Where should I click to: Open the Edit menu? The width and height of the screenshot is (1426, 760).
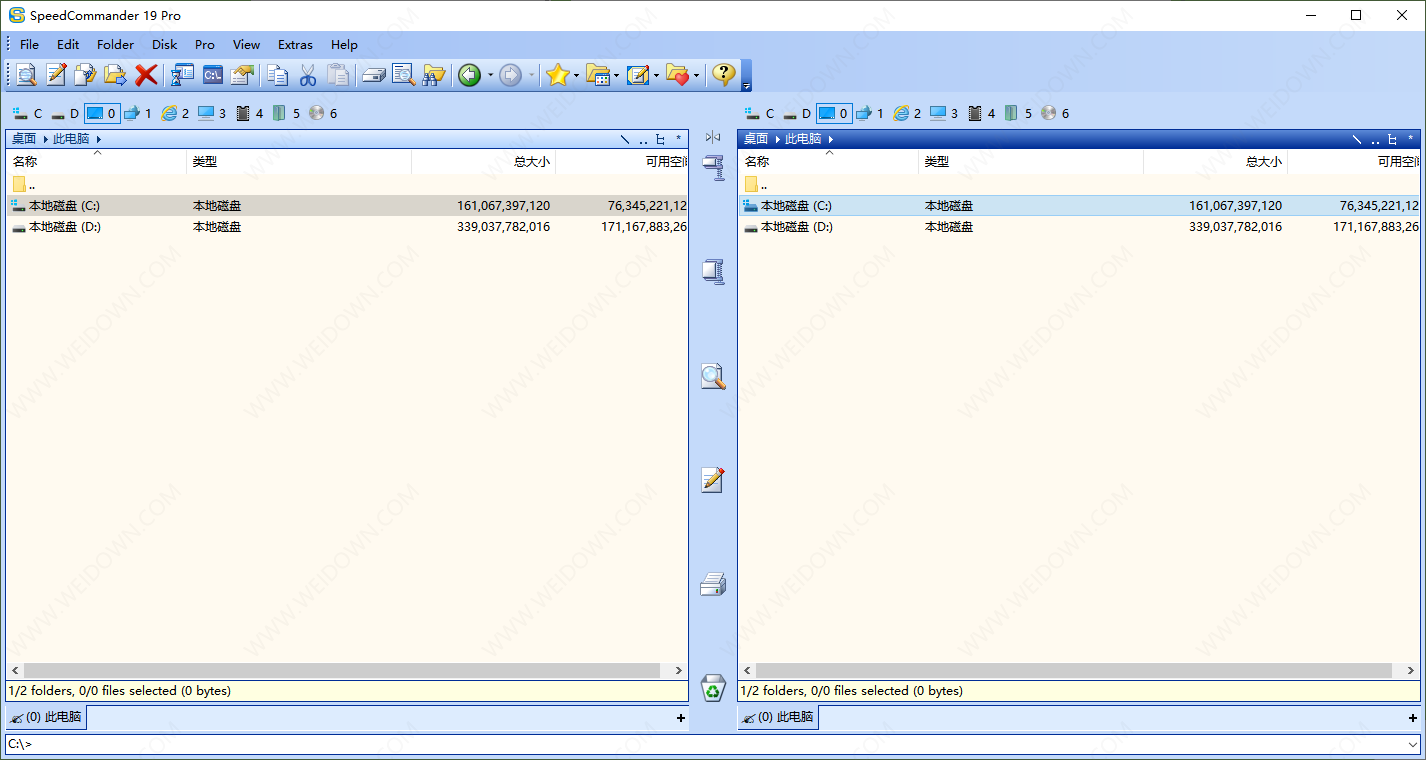pos(68,44)
